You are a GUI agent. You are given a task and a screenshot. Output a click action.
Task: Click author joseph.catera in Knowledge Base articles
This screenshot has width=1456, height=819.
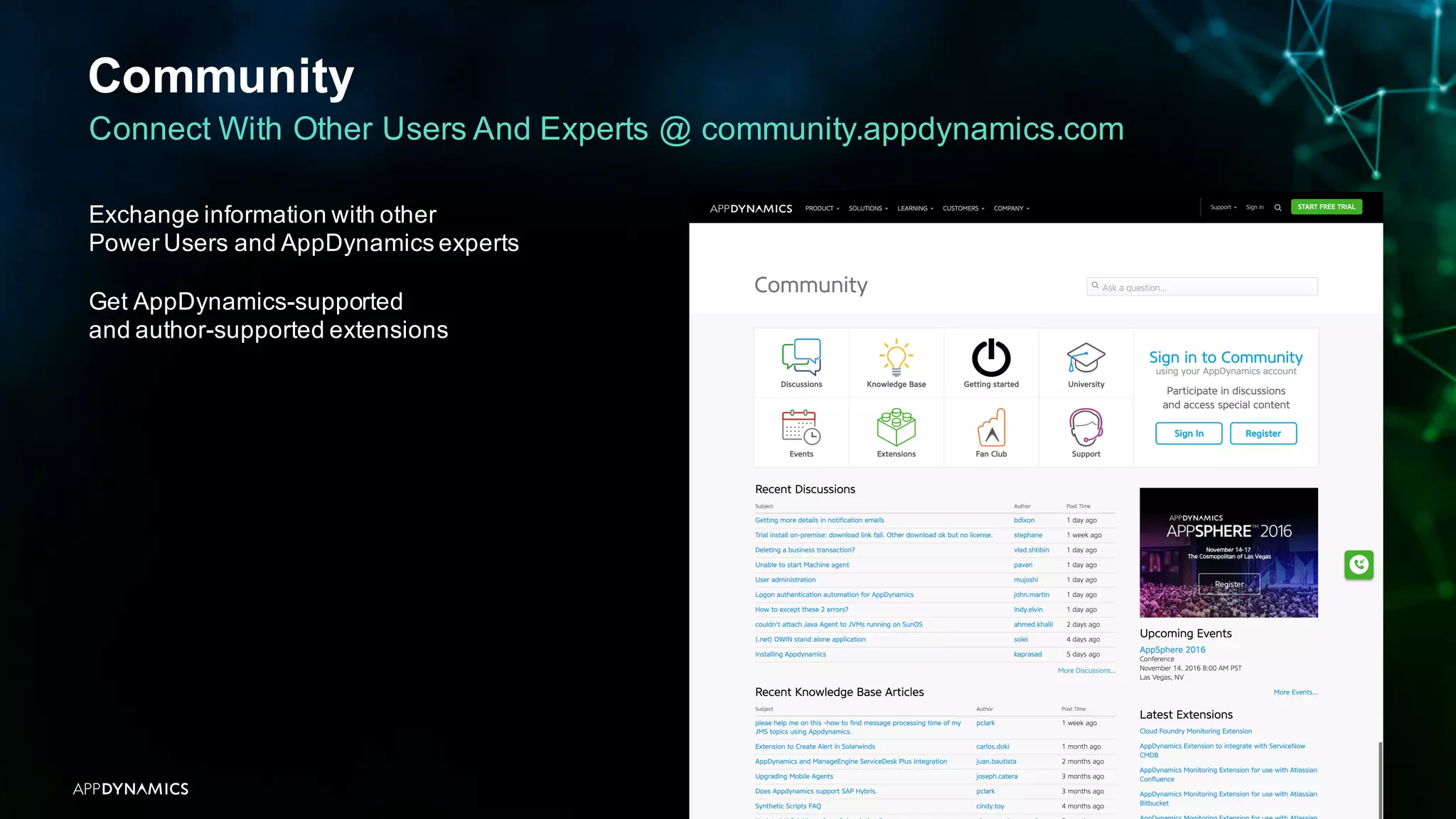pyautogui.click(x=997, y=777)
